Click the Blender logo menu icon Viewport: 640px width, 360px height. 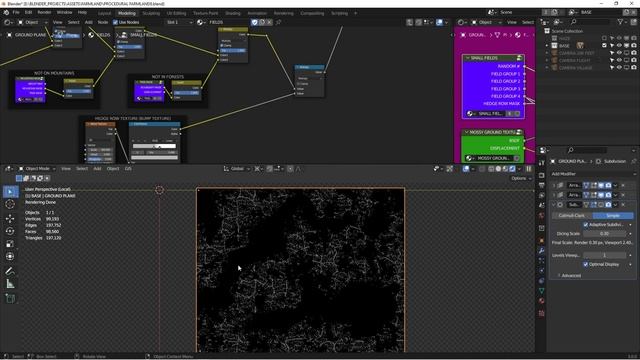coord(6,13)
